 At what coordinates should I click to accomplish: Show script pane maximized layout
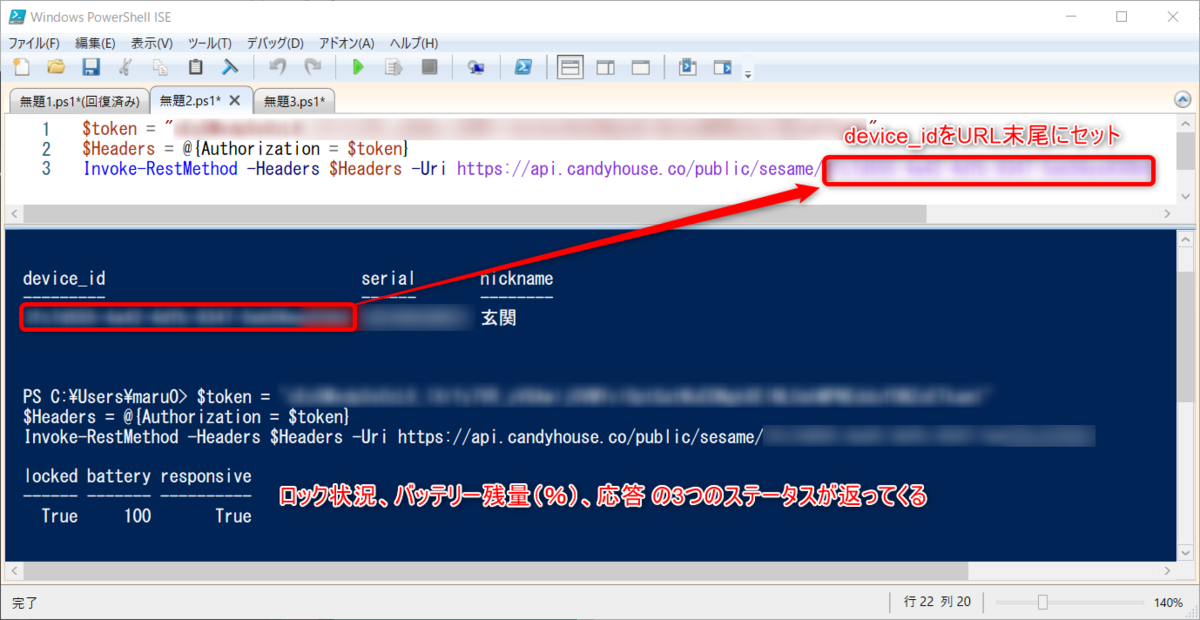(x=640, y=68)
